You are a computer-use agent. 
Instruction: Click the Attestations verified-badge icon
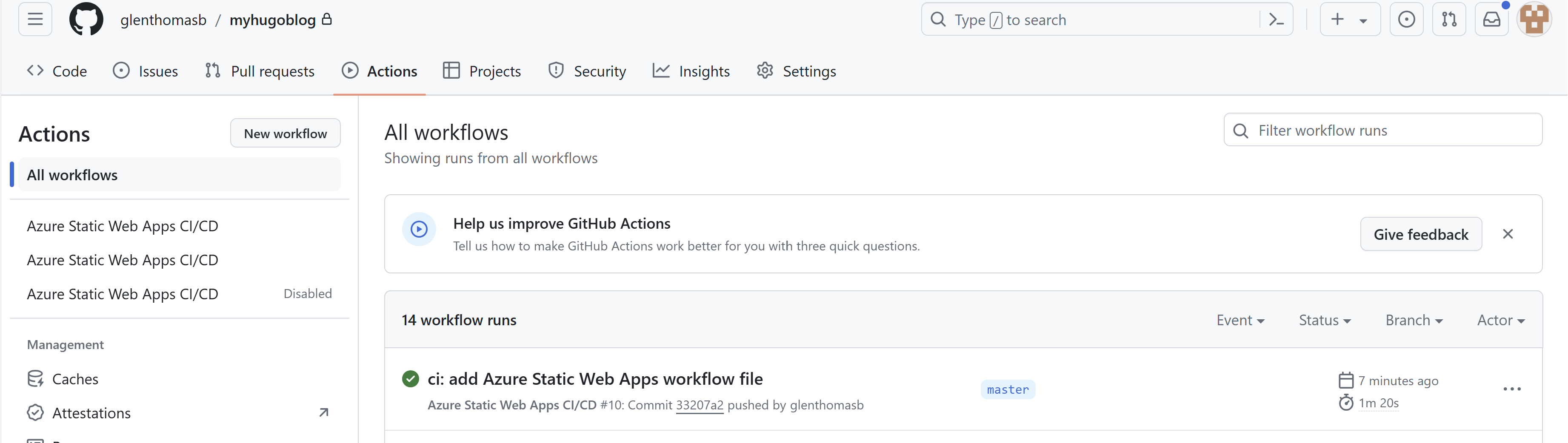click(35, 413)
